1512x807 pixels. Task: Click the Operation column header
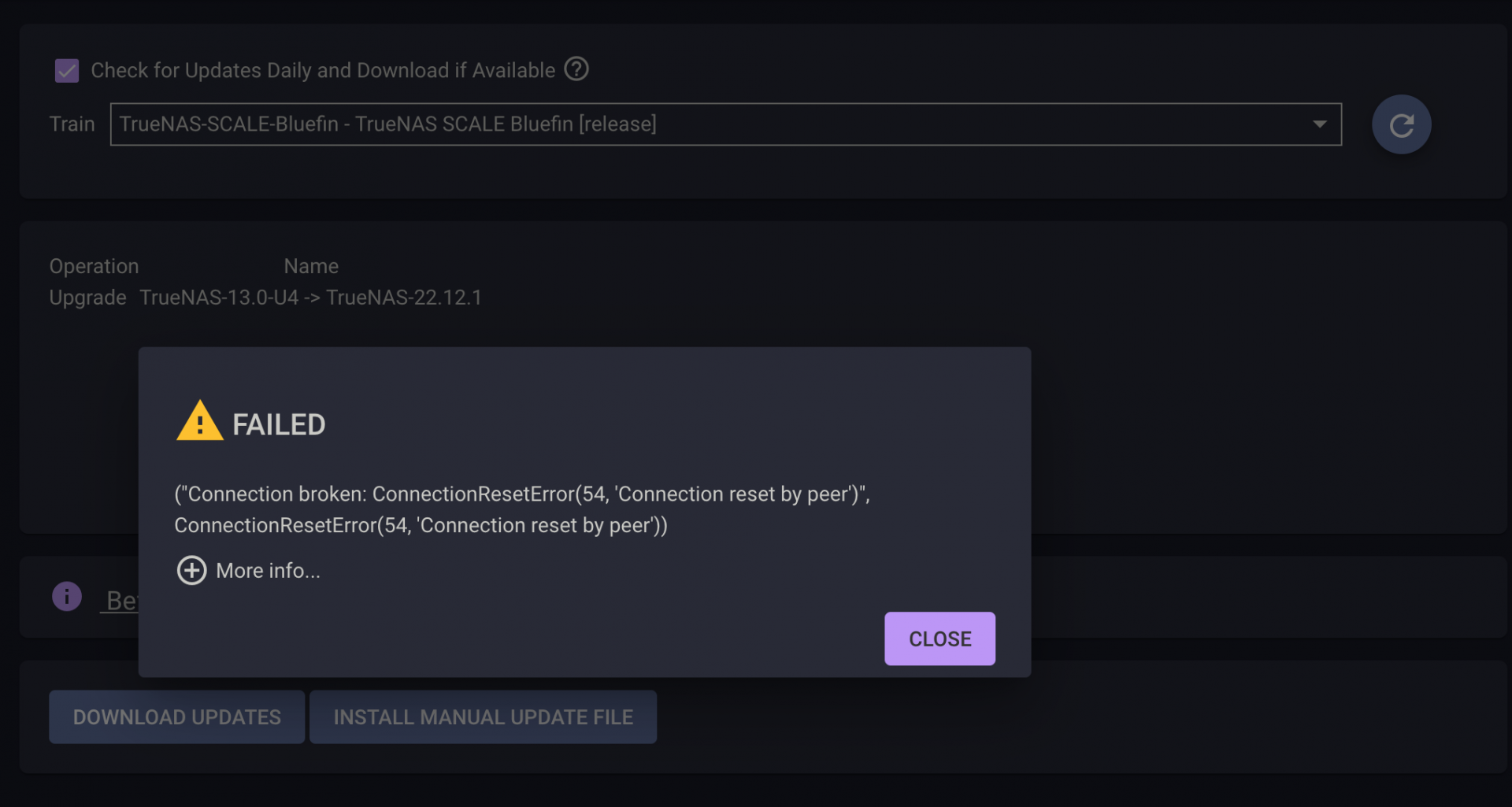coord(94,266)
